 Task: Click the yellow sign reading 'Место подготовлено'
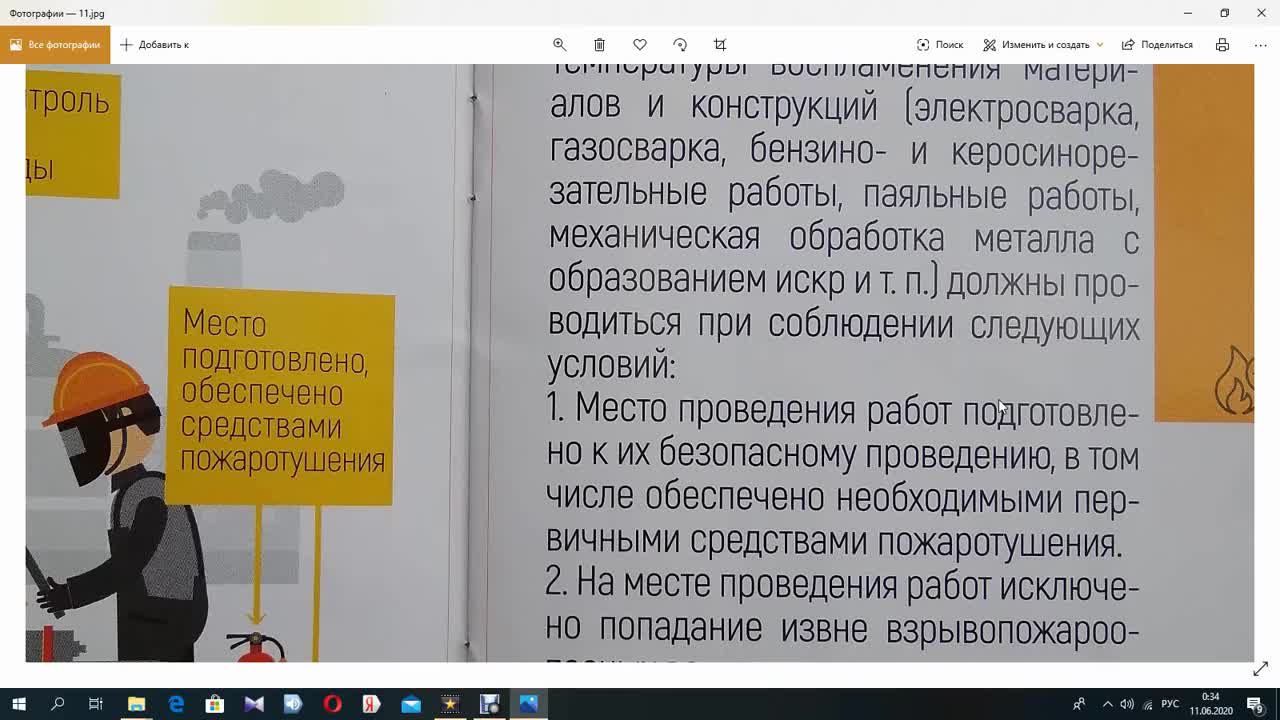[x=281, y=396]
